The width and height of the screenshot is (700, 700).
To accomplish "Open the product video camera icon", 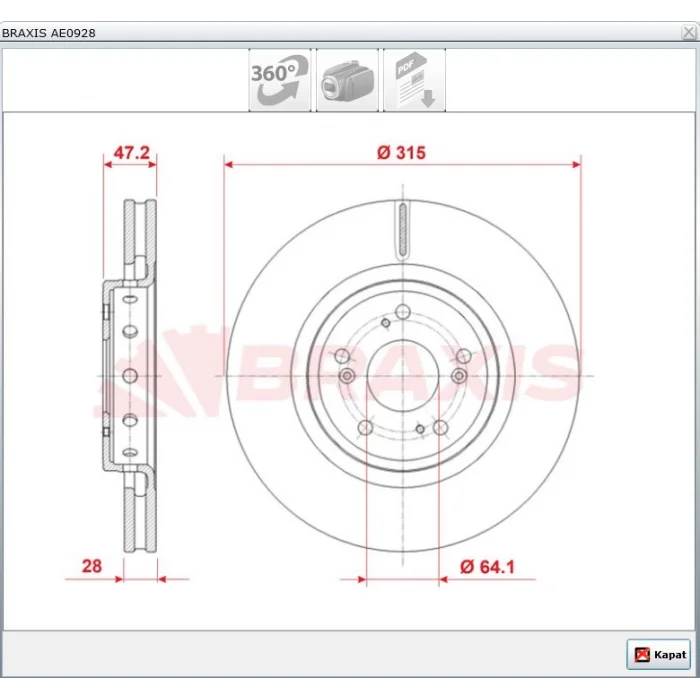I will (x=347, y=80).
